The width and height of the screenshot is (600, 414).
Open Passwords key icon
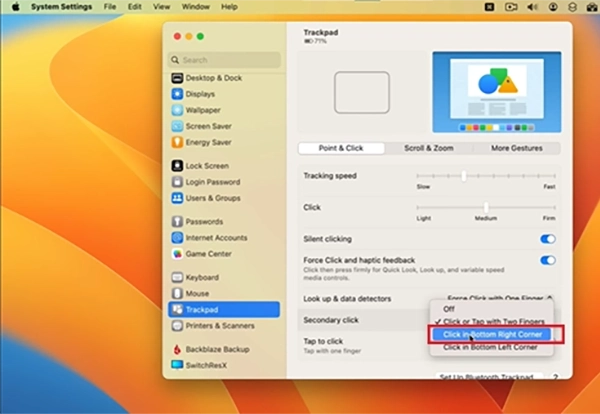(177, 222)
